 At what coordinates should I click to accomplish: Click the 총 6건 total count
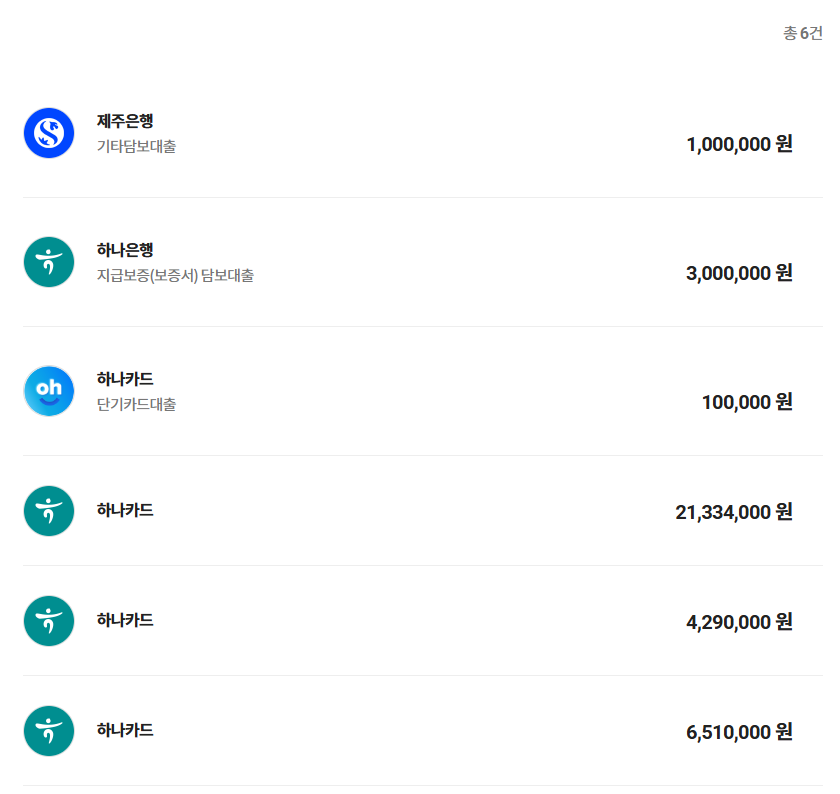click(x=803, y=33)
